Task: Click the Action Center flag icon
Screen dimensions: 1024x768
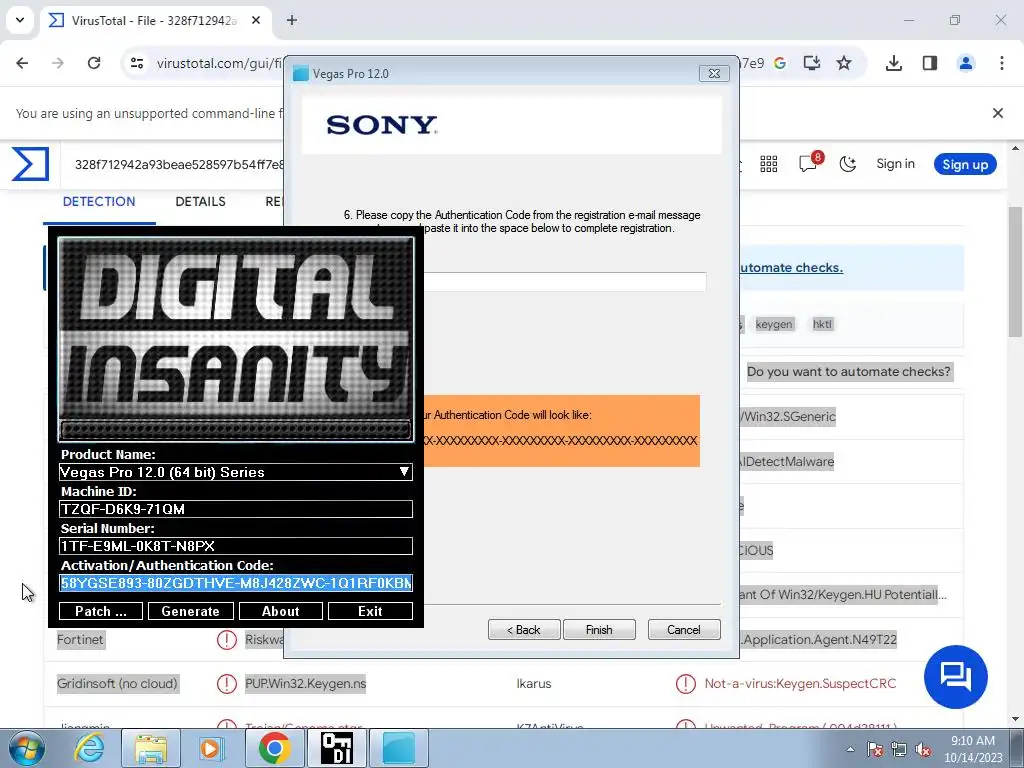Action: point(875,749)
